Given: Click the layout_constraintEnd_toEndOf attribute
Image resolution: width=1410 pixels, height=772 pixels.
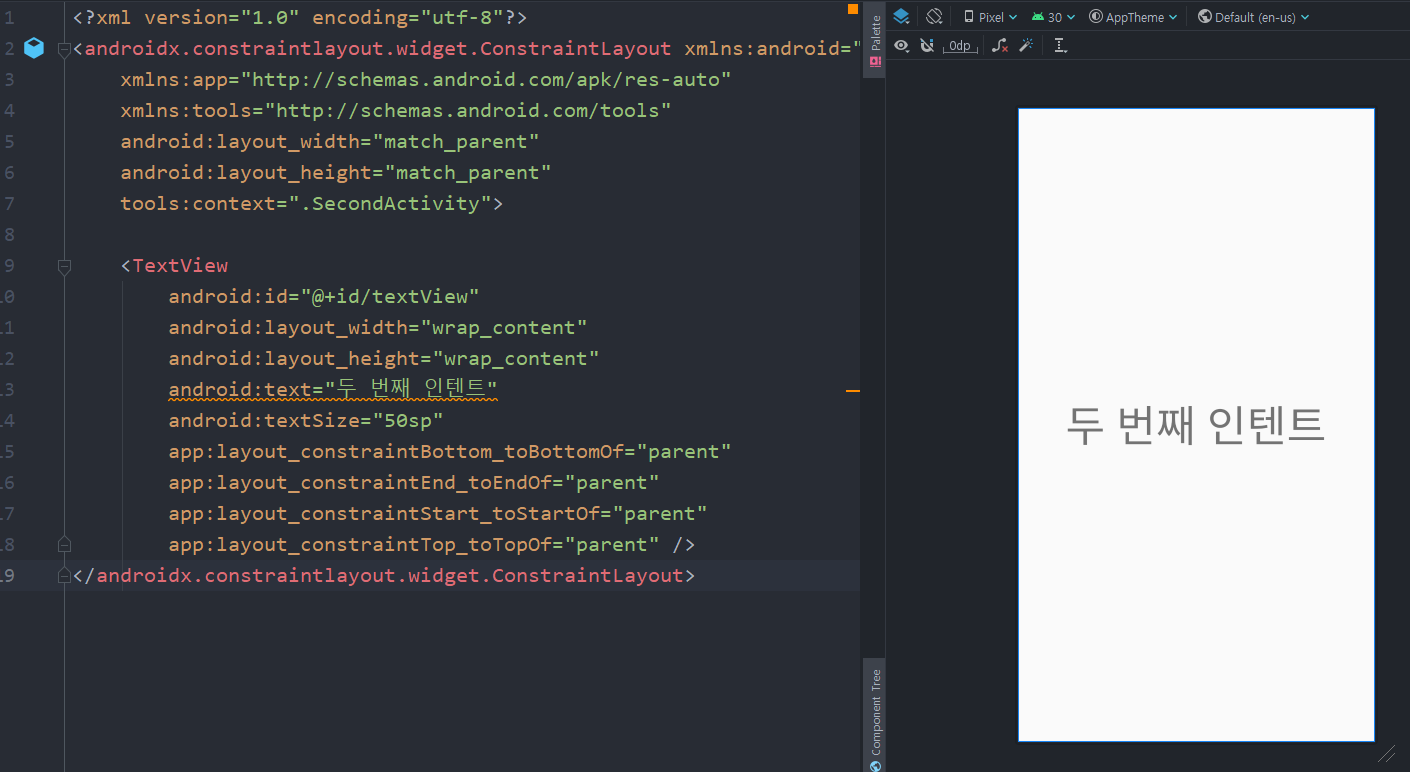Looking at the screenshot, I should pos(360,482).
